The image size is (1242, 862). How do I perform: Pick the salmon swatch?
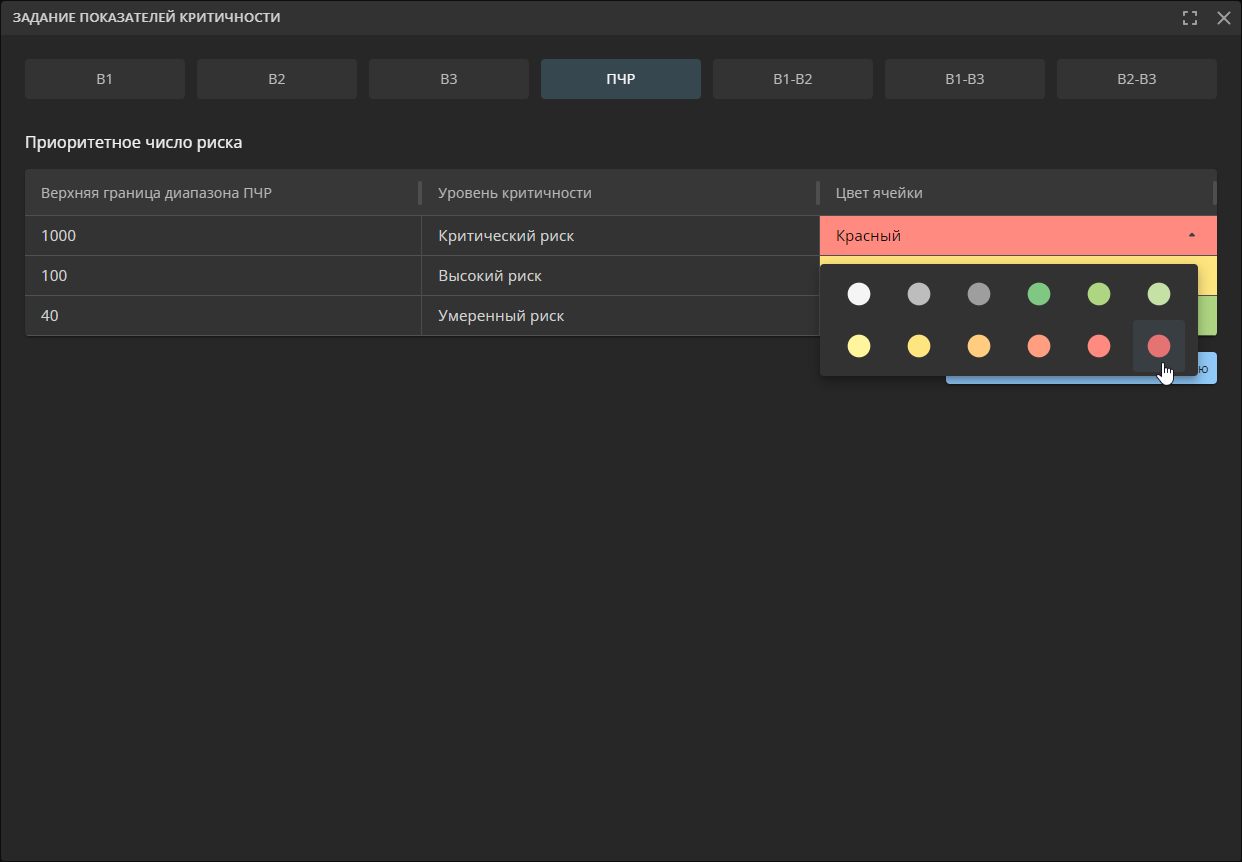1039,346
